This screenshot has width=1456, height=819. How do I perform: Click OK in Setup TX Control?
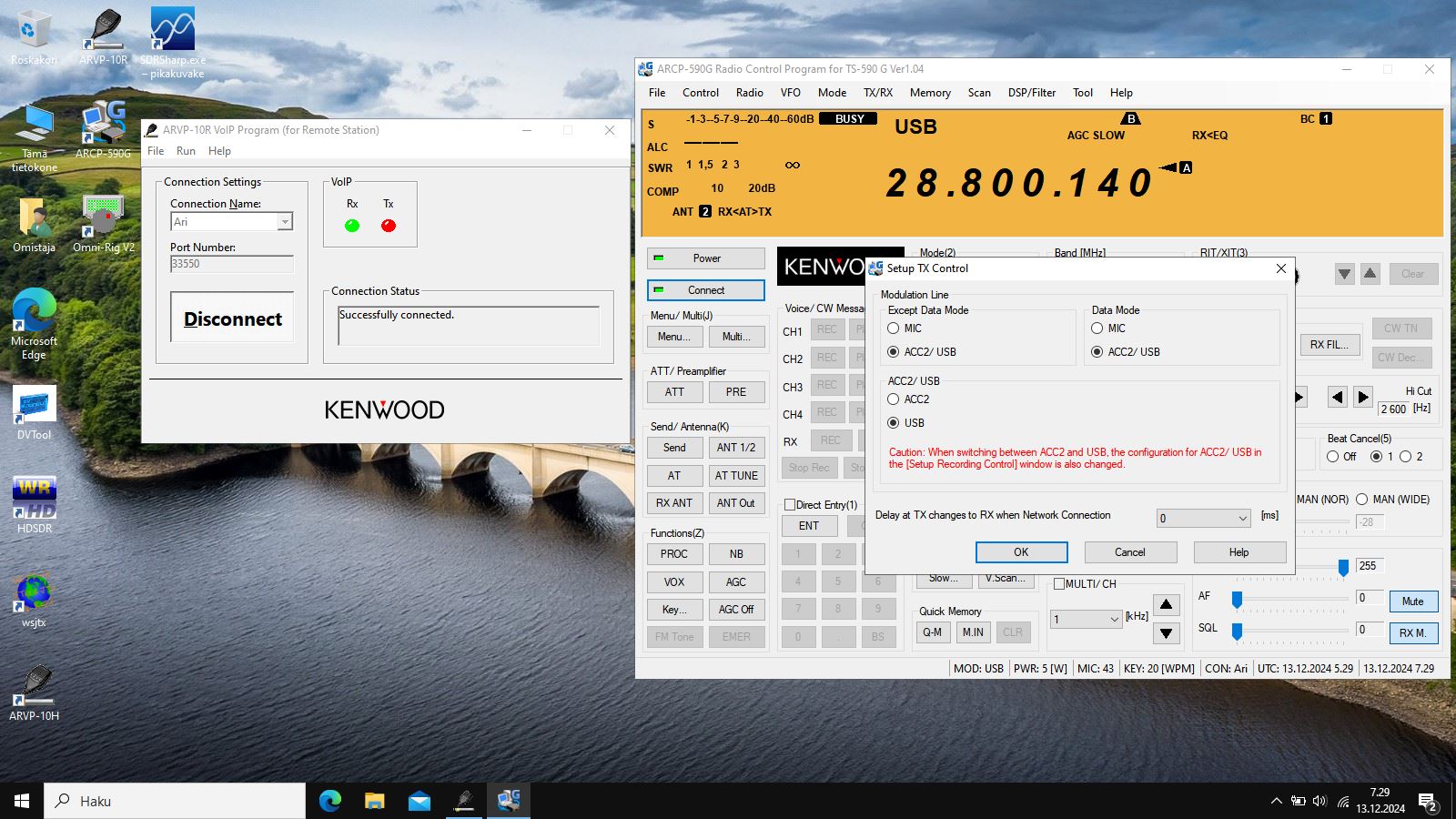(x=1021, y=552)
